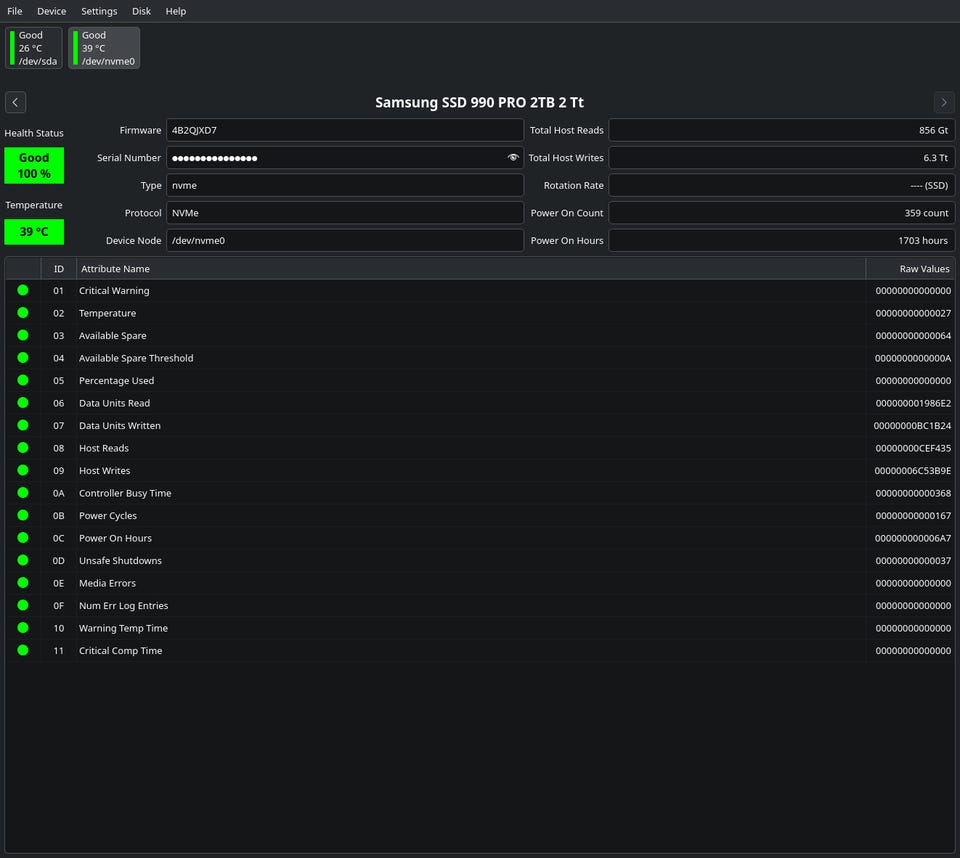Click Total Host Writes value 6.3 Tt
This screenshot has height=858, width=960.
[x=782, y=157]
